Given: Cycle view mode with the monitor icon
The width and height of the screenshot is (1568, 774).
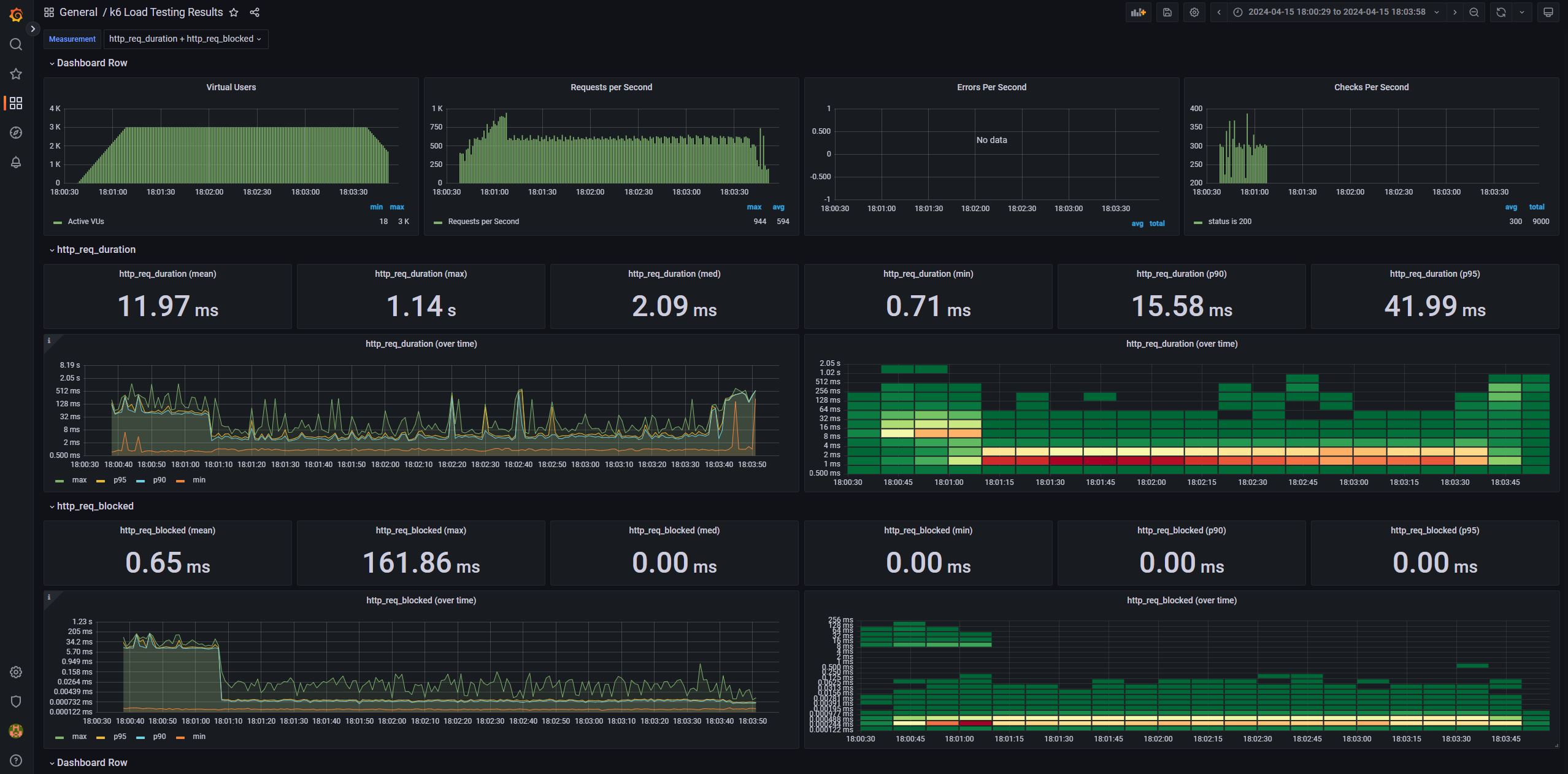Looking at the screenshot, I should (1548, 12).
